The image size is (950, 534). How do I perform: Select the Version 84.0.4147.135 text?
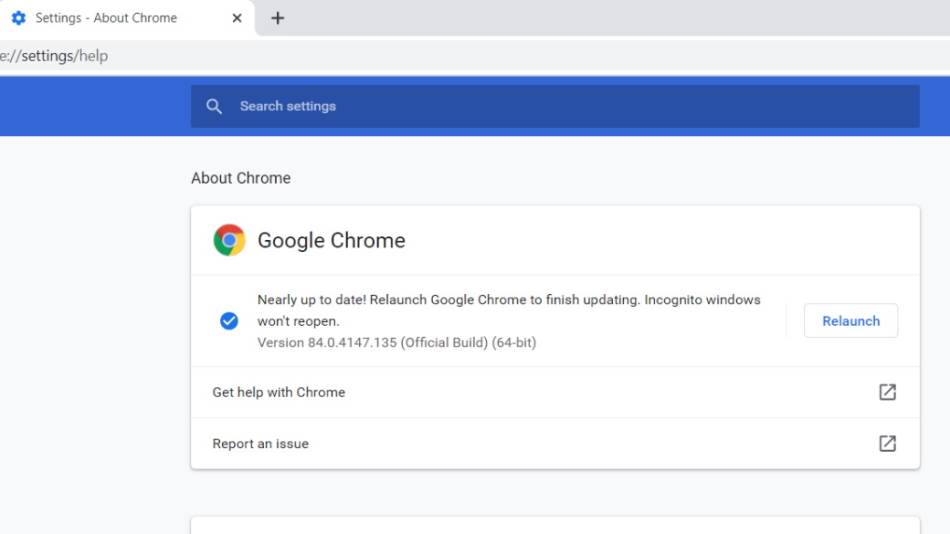(x=397, y=342)
